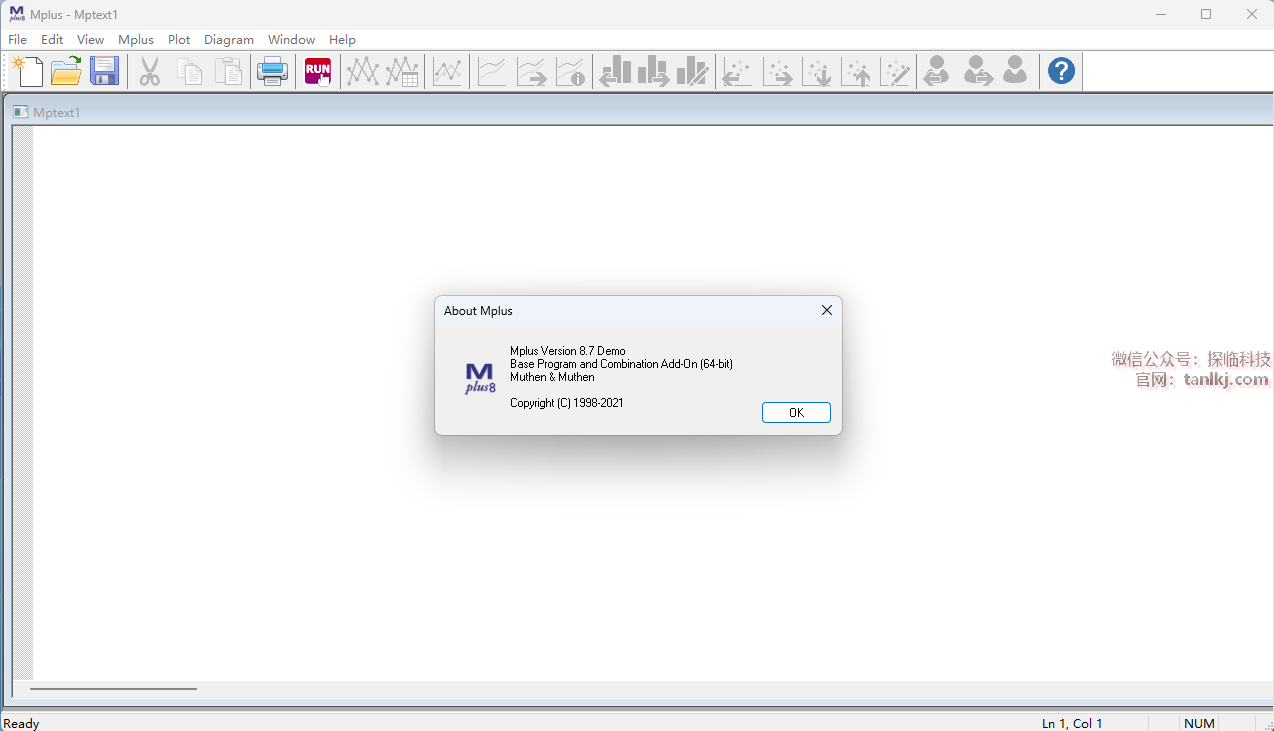Viewport: 1274px width, 731px height.
Task: Close the Mplus main window
Action: 1251,14
